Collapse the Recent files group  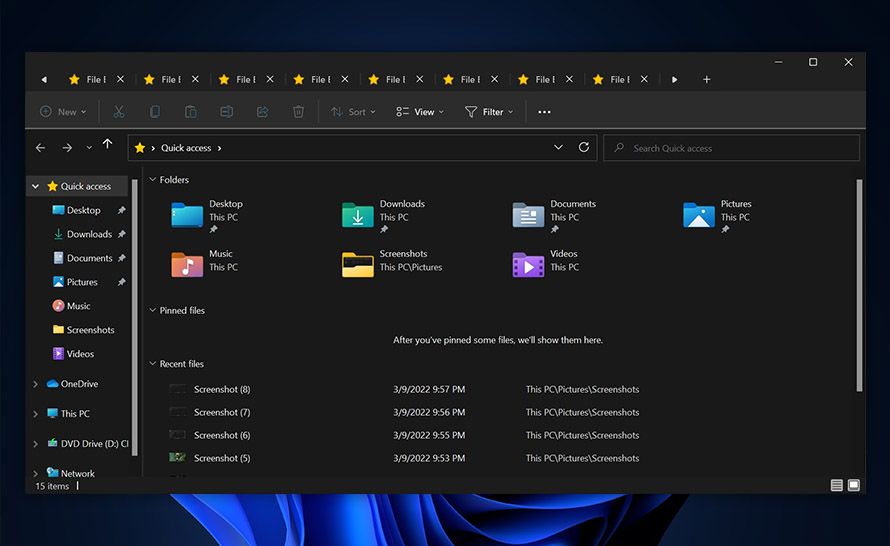click(152, 363)
